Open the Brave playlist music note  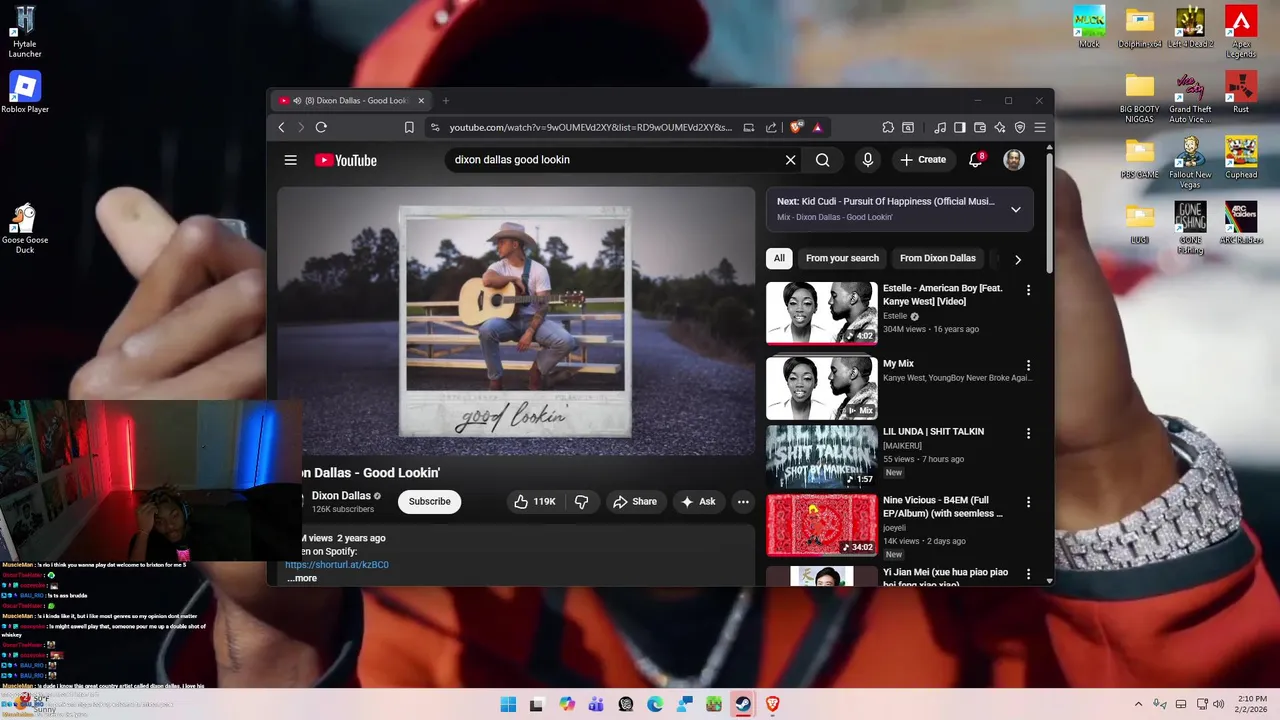point(940,127)
